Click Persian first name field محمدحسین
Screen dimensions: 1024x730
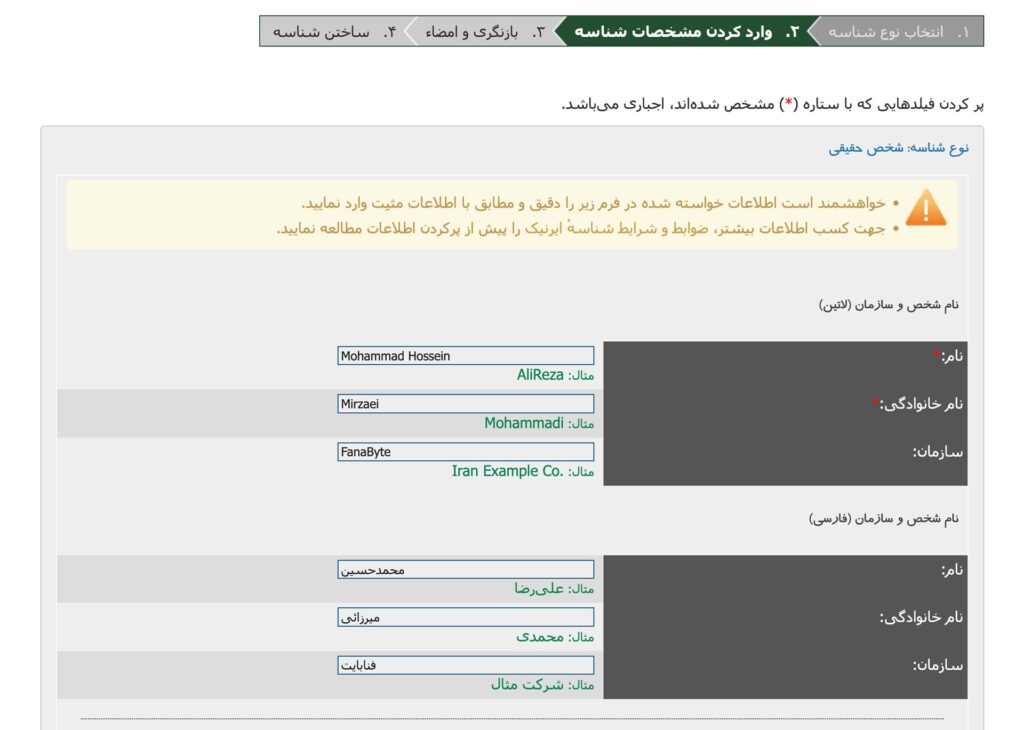click(466, 569)
